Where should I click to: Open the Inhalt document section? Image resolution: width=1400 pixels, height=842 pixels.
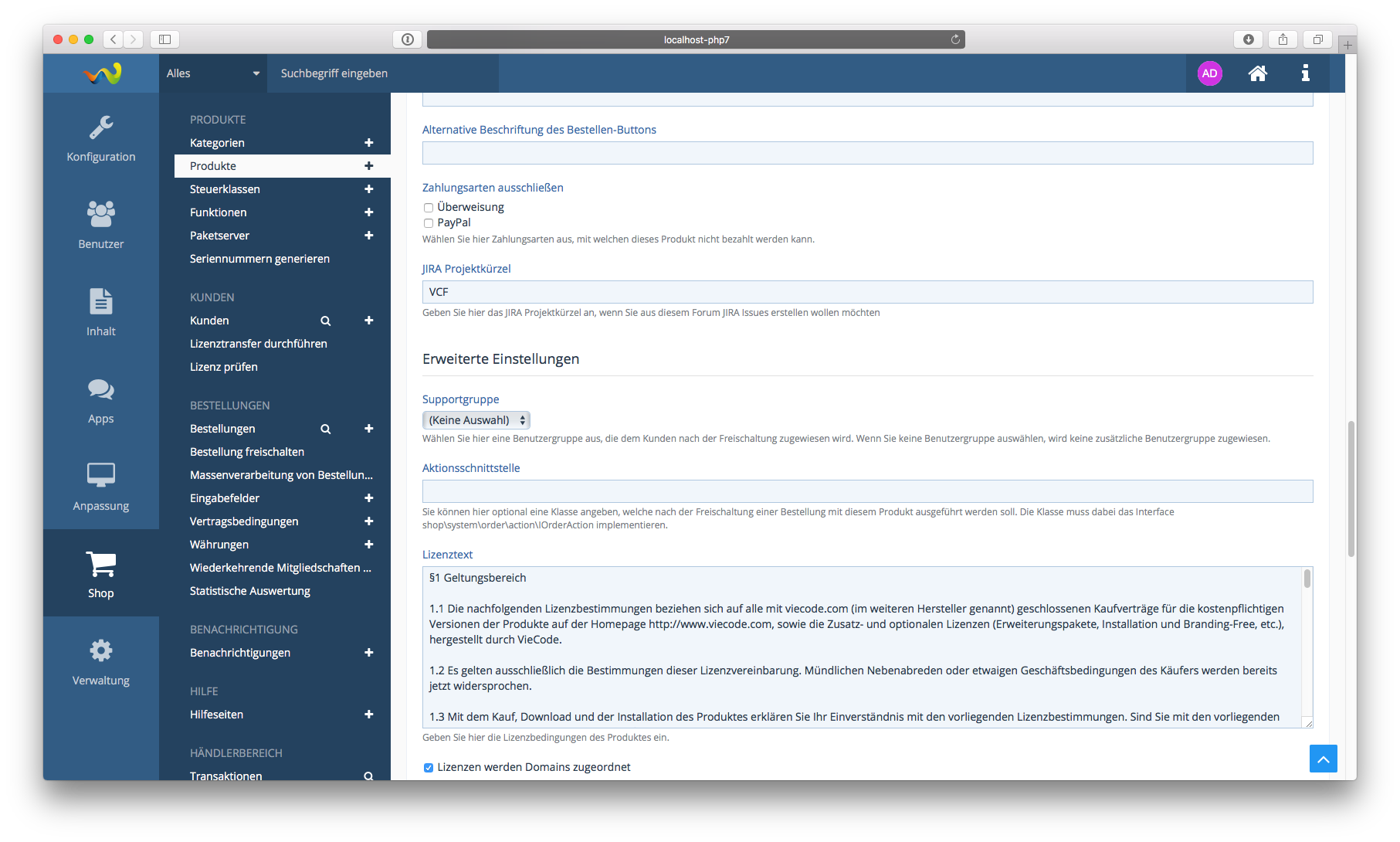[x=101, y=312]
